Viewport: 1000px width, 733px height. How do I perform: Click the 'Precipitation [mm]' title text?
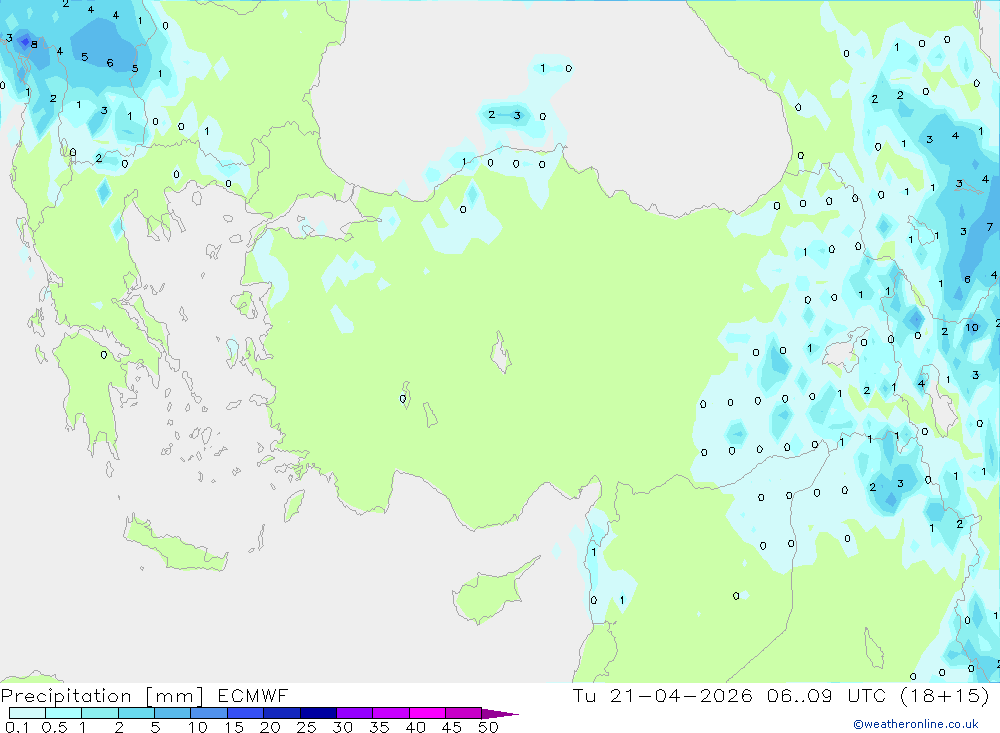point(102,696)
